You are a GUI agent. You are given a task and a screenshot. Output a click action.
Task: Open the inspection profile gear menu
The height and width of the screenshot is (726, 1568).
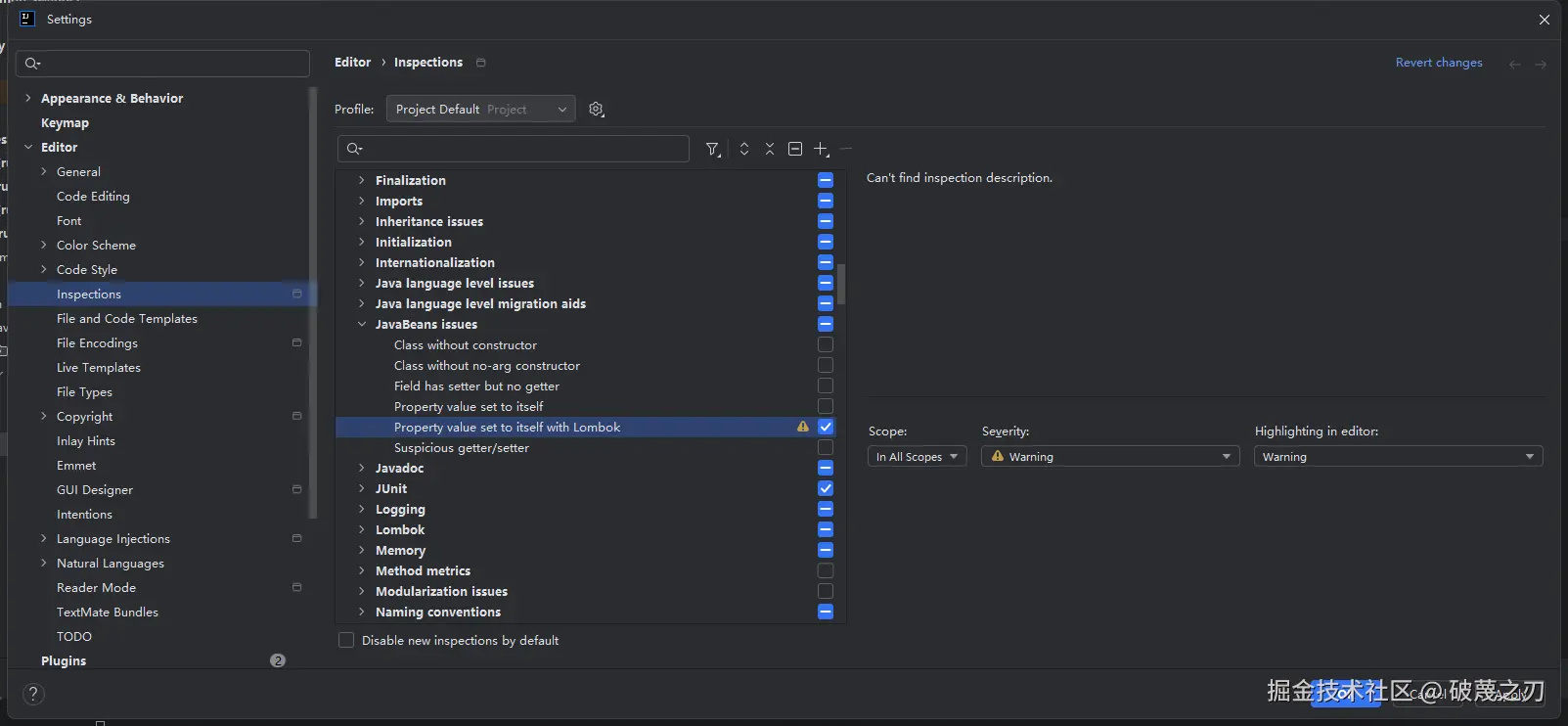pos(596,110)
